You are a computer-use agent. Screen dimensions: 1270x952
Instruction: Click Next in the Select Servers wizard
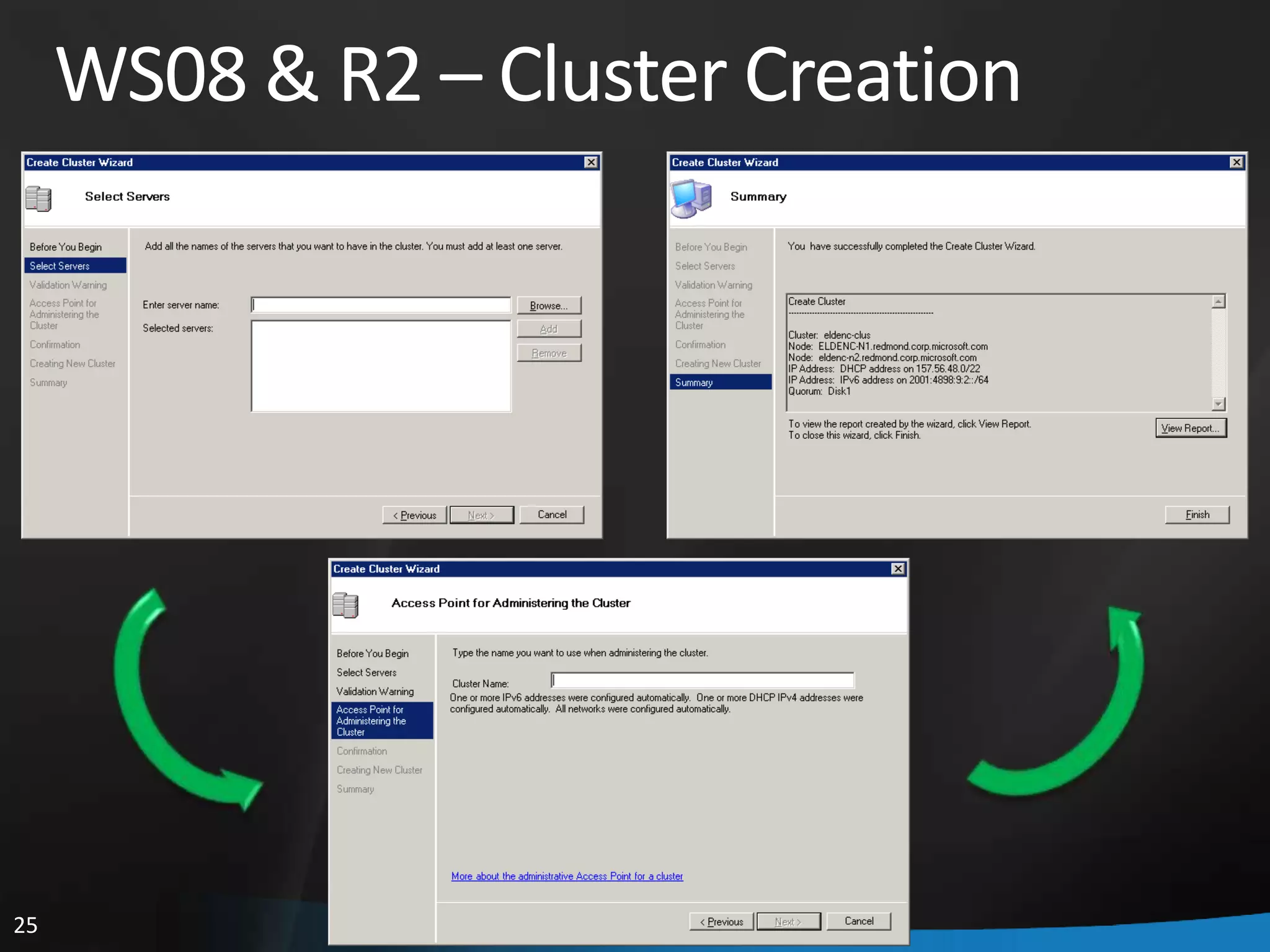tap(482, 515)
